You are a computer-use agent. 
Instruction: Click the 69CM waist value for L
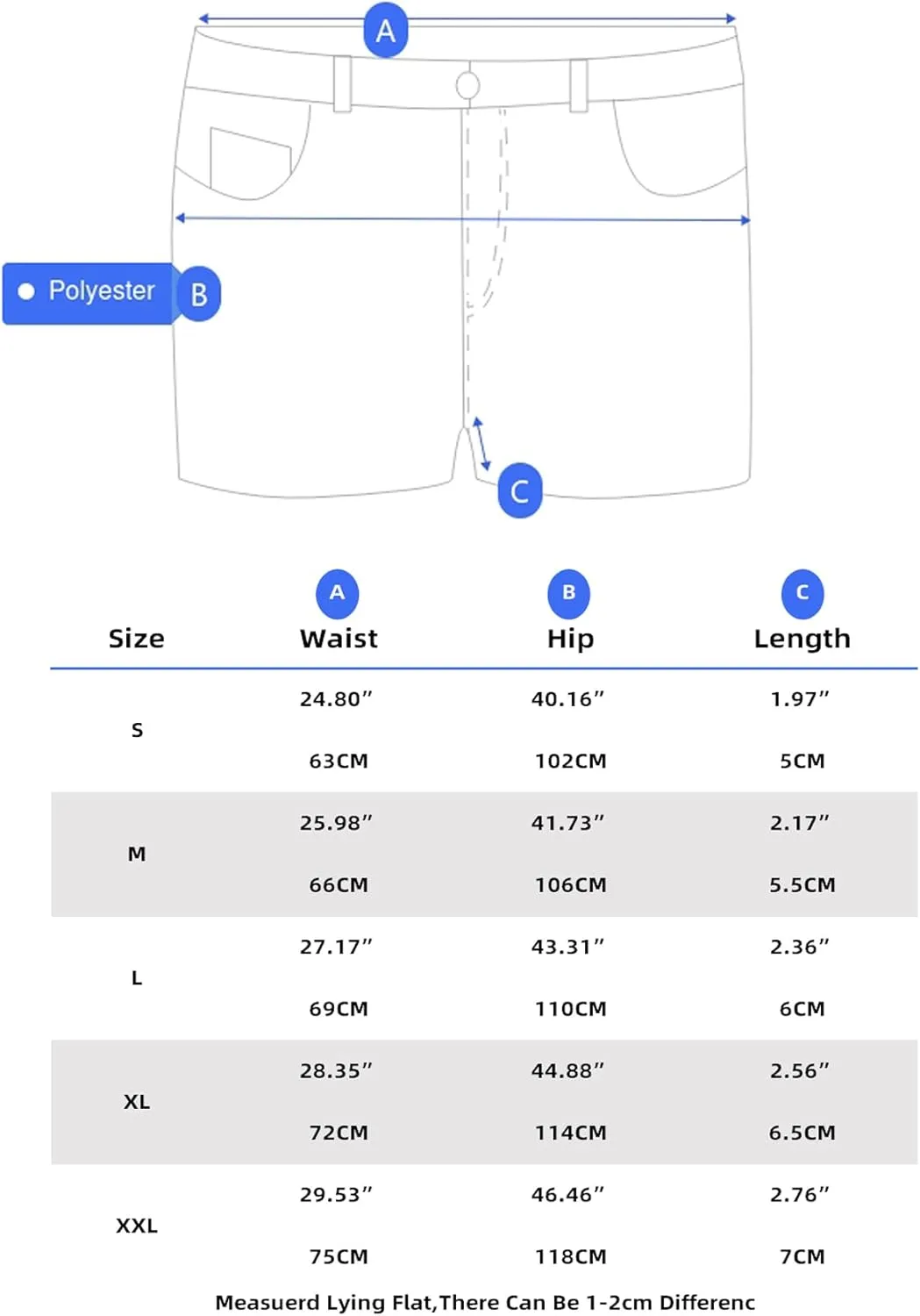[339, 1009]
